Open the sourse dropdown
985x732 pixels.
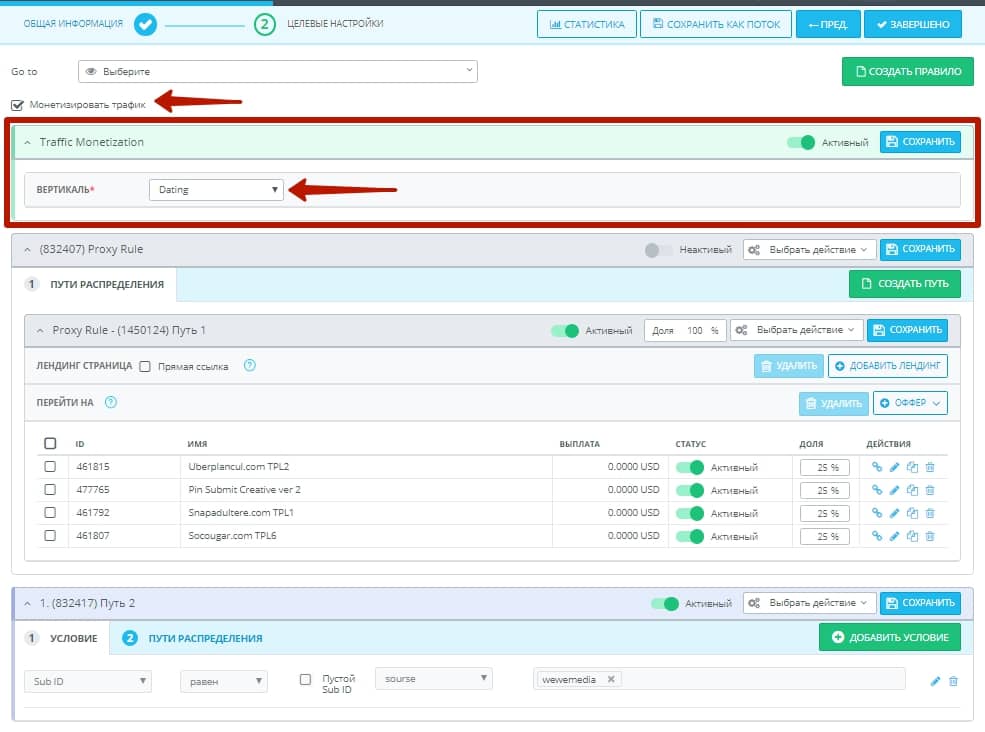(433, 679)
